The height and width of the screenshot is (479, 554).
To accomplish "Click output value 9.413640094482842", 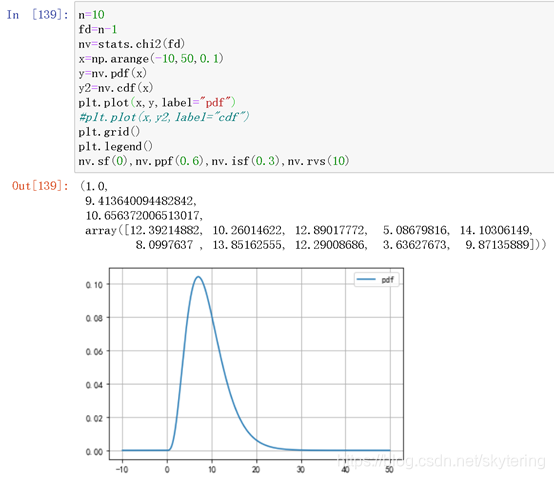I will pos(141,201).
